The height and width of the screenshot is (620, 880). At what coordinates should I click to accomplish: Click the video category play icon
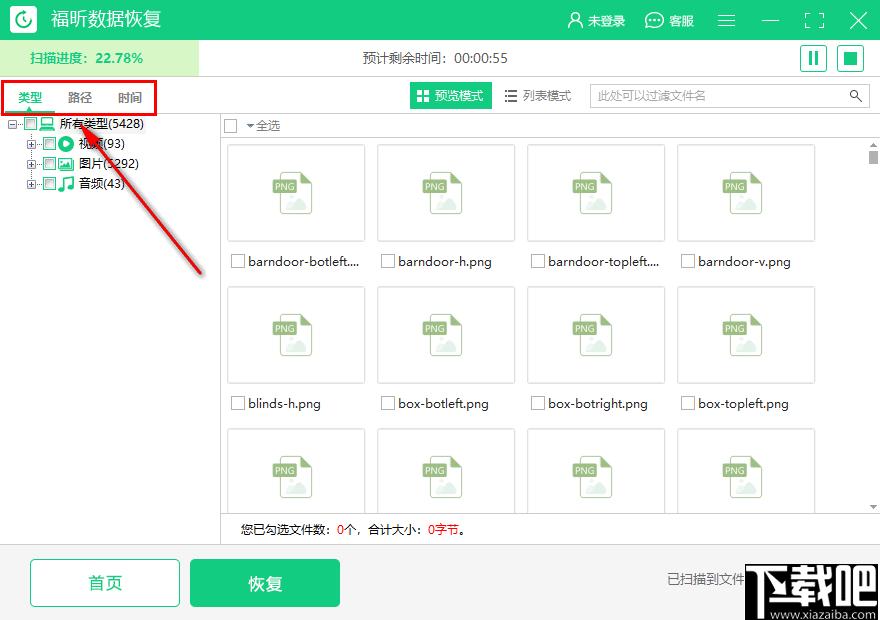66,144
